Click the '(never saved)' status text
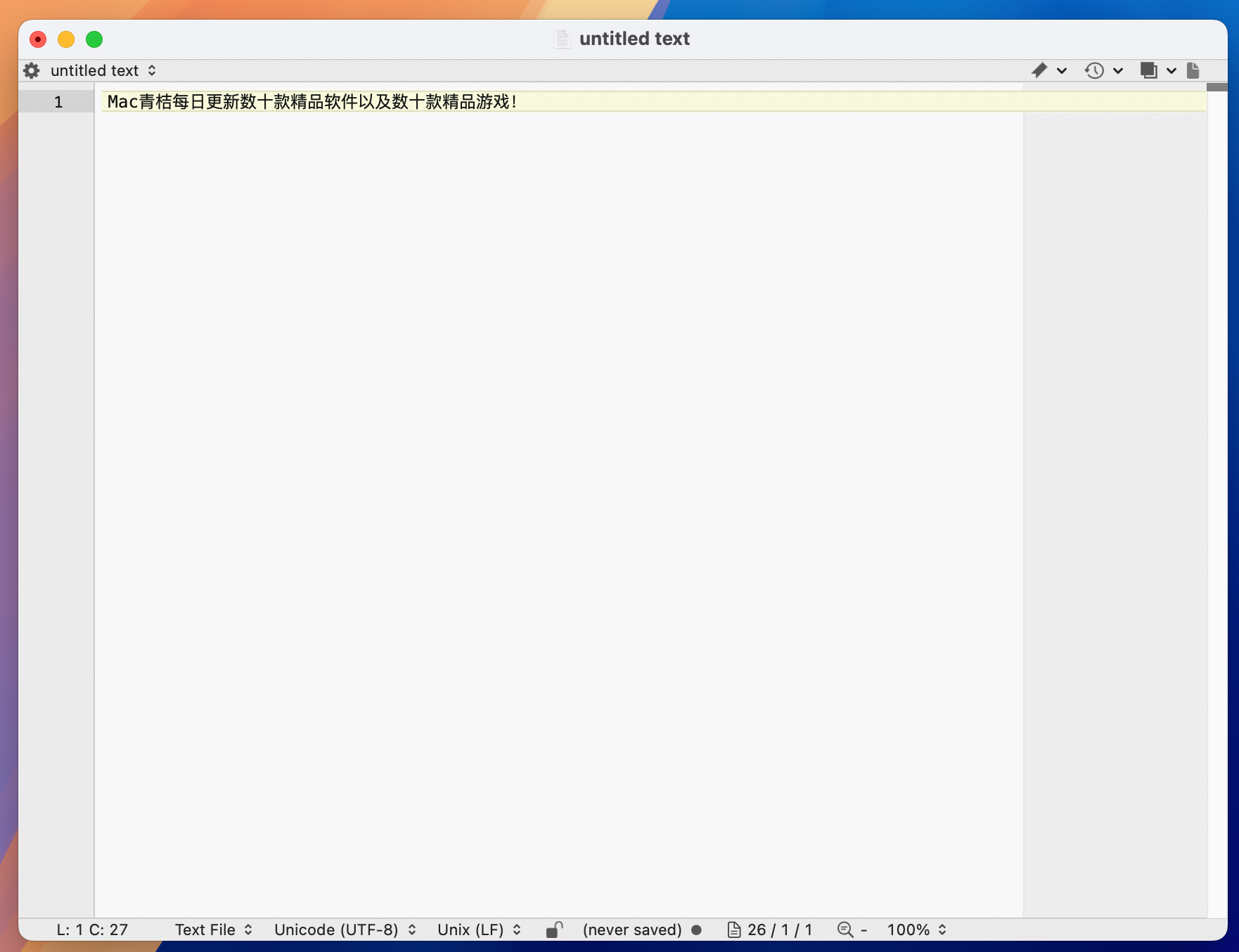Screen dimensions: 1239x952 632,930
